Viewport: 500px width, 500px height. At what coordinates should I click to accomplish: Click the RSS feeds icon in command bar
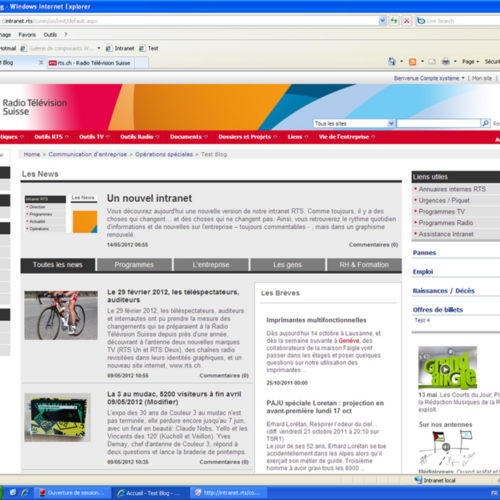pos(412,62)
